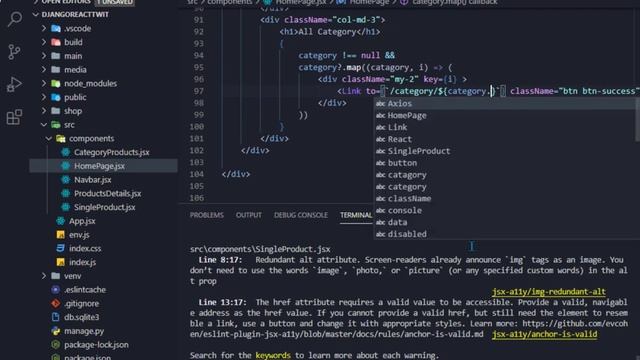Open ProductsDetails.jsx file
This screenshot has width=640, height=360.
coord(107,193)
